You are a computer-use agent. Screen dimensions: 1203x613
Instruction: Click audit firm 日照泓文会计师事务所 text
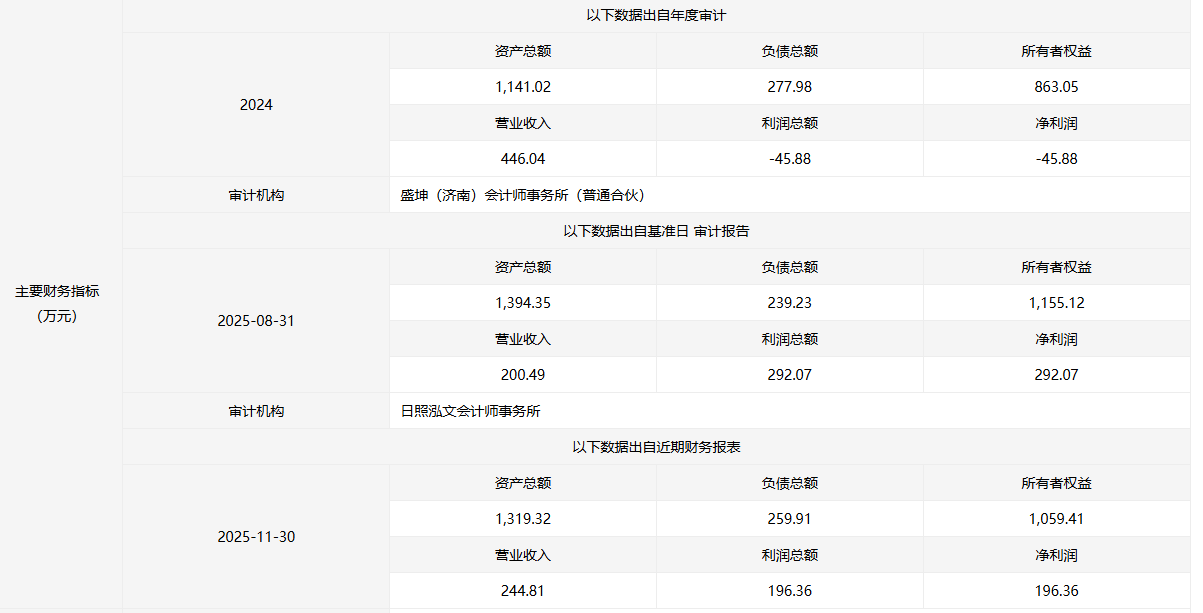click(470, 411)
